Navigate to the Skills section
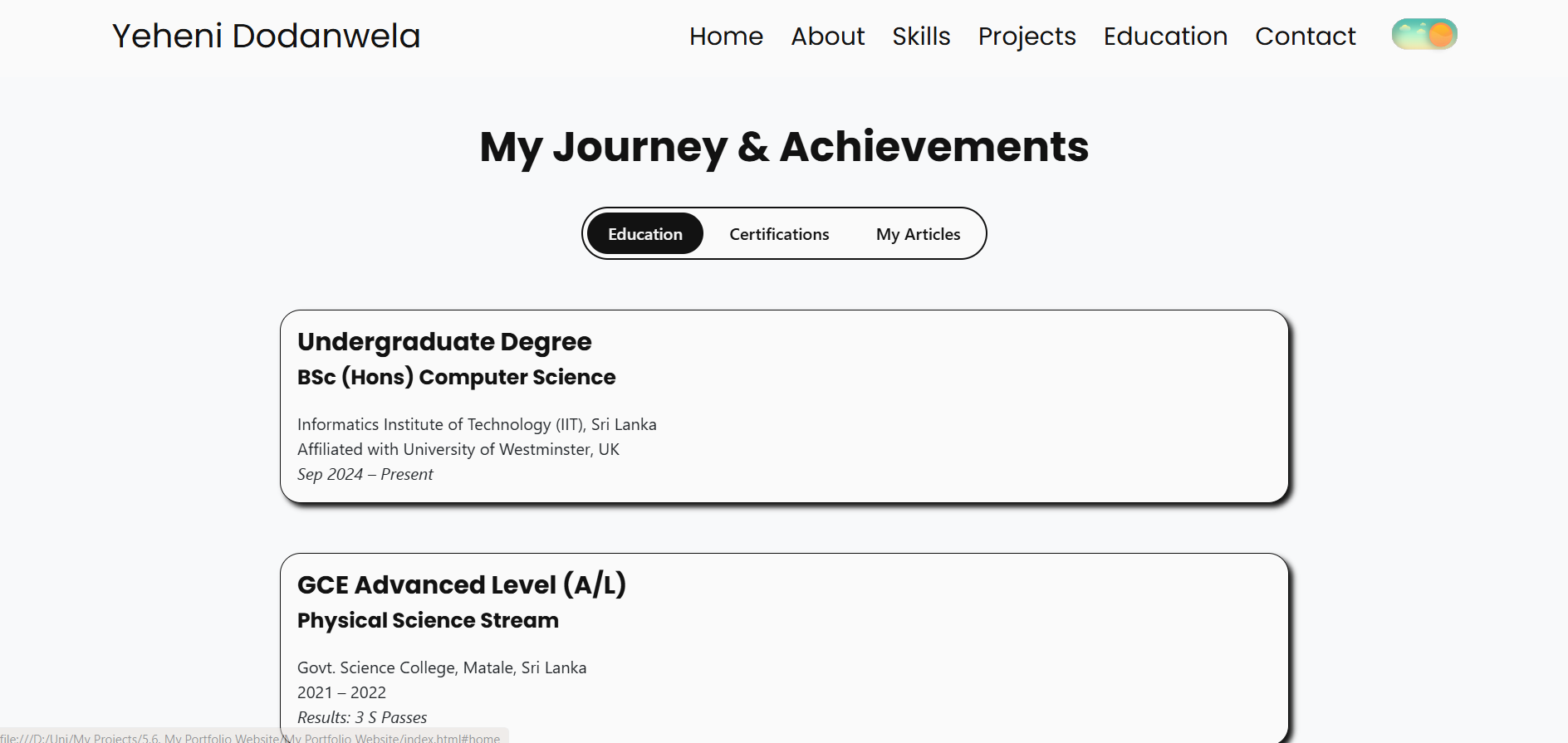The height and width of the screenshot is (743, 1568). [x=920, y=37]
